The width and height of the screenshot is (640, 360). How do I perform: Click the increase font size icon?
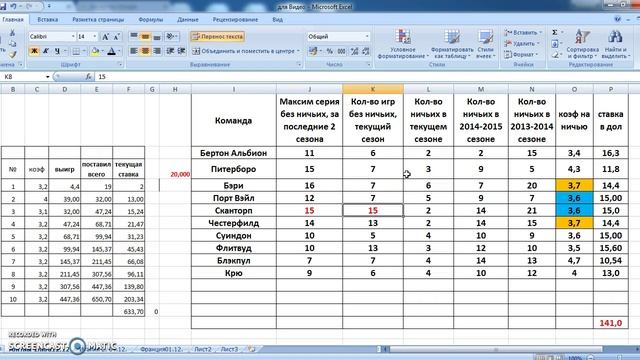click(105, 37)
